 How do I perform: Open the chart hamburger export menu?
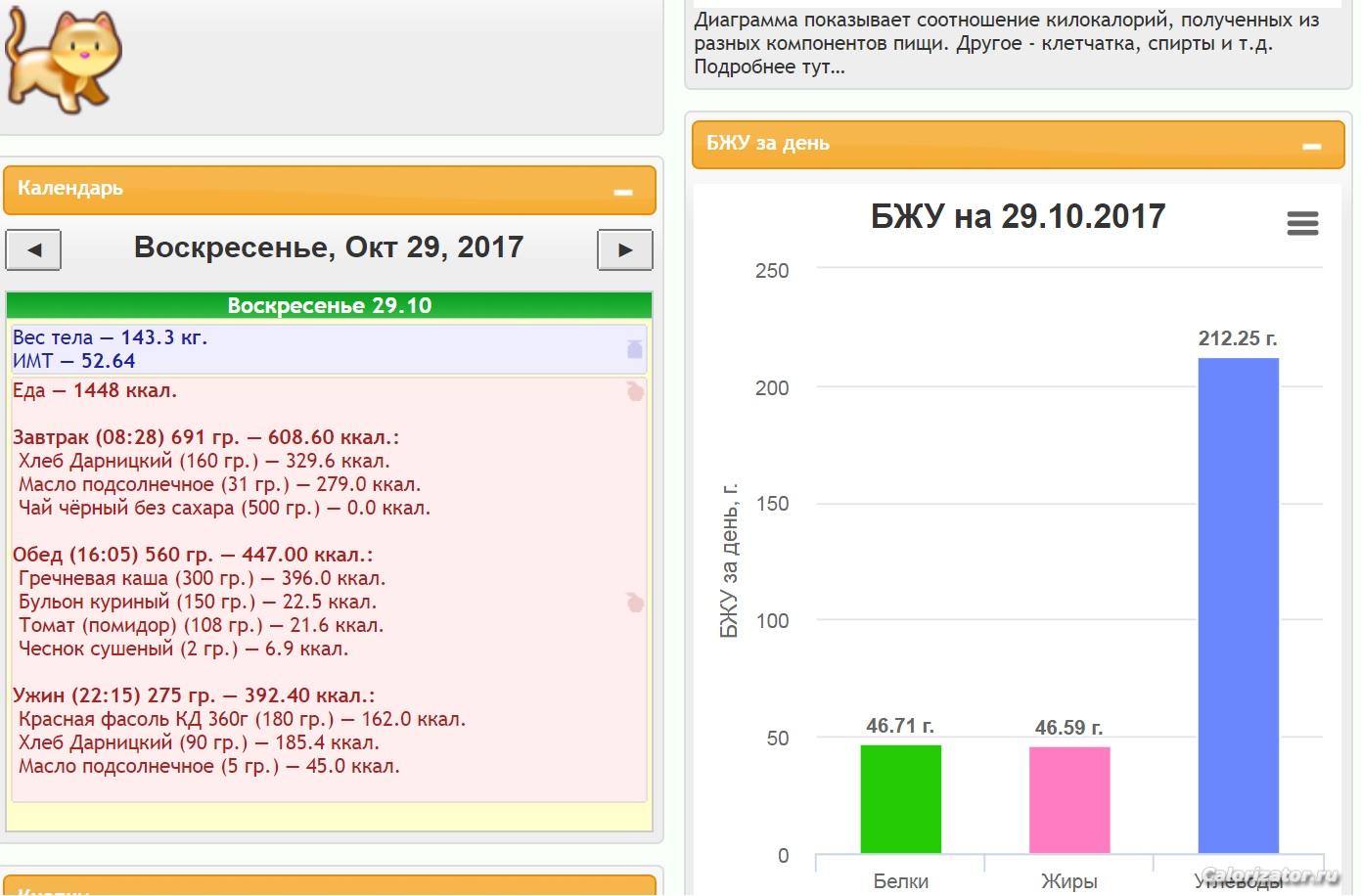(1302, 223)
